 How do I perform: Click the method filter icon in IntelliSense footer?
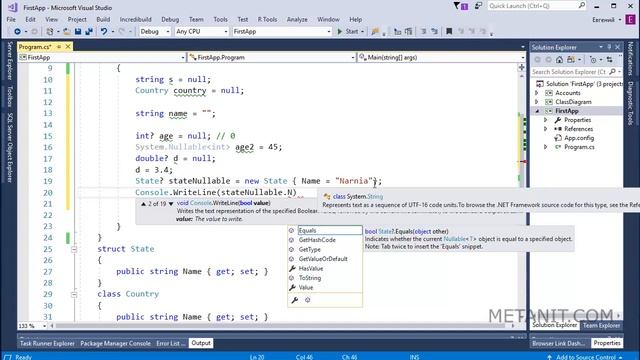307,300
